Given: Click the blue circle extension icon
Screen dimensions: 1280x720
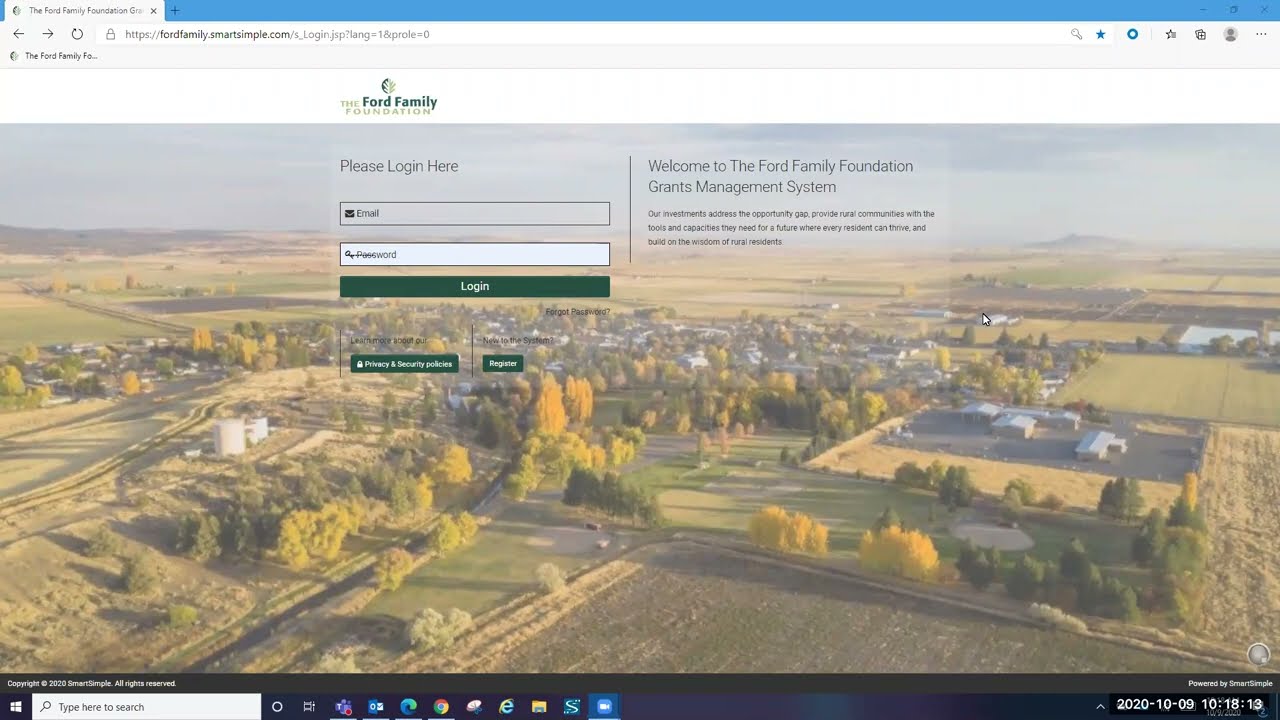Looking at the screenshot, I should click(x=1132, y=34).
